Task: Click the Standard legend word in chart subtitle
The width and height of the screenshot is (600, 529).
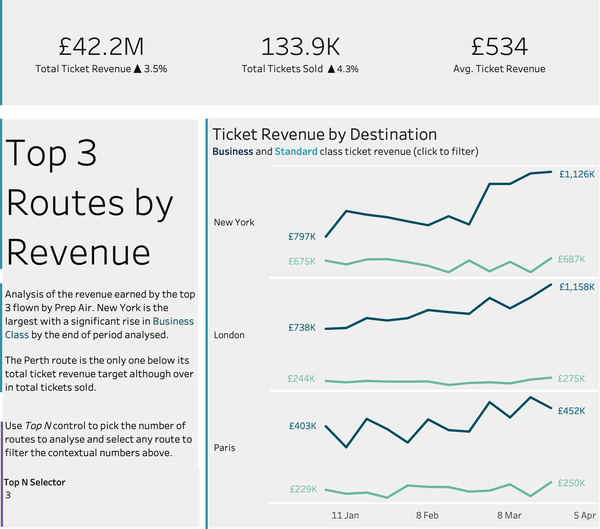Action: [x=295, y=152]
